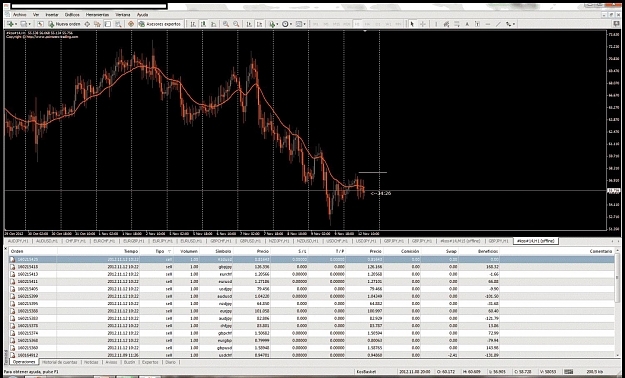Switch chart to line chart icon

214,24
